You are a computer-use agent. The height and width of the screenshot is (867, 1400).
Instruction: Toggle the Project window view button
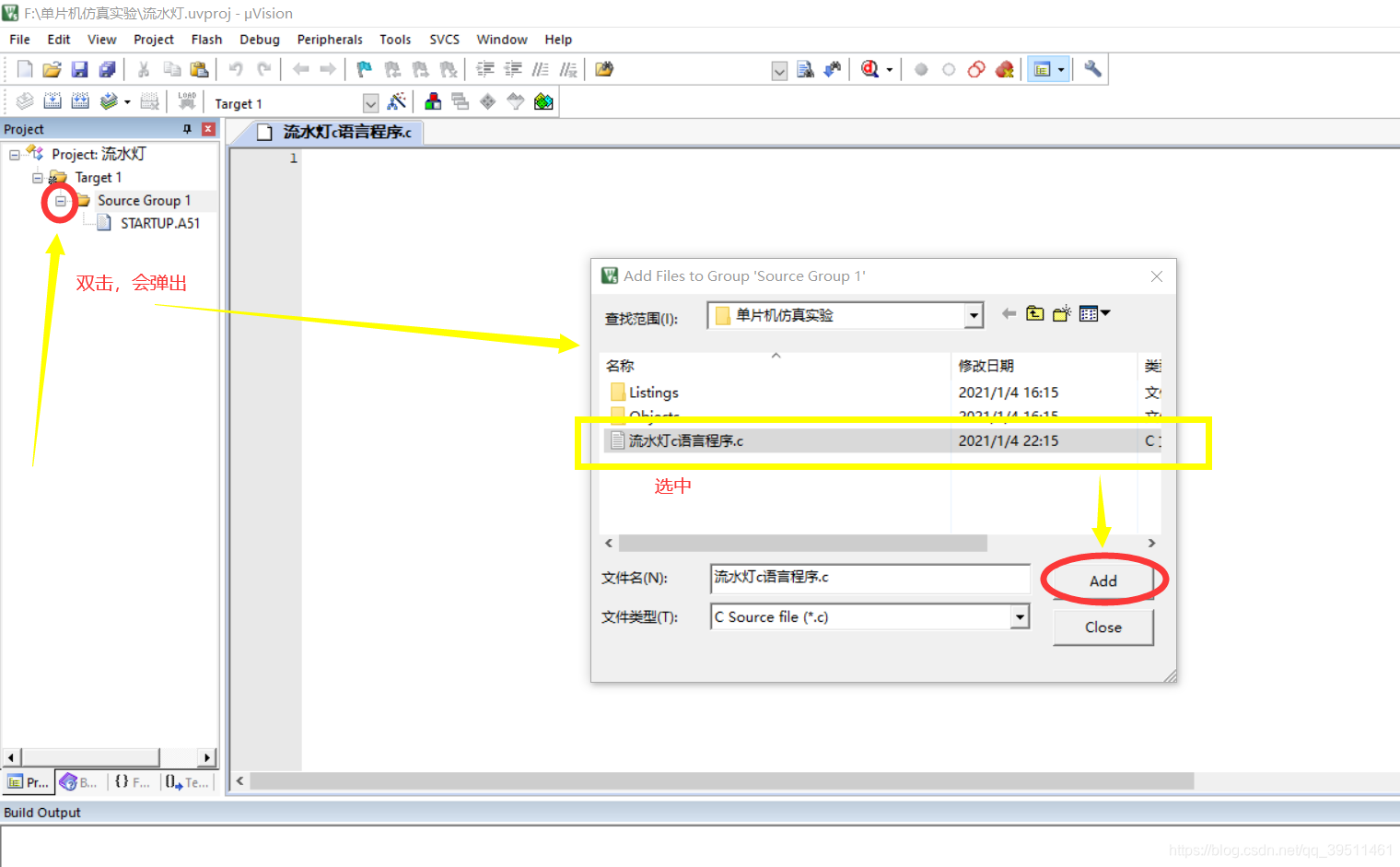1043,69
